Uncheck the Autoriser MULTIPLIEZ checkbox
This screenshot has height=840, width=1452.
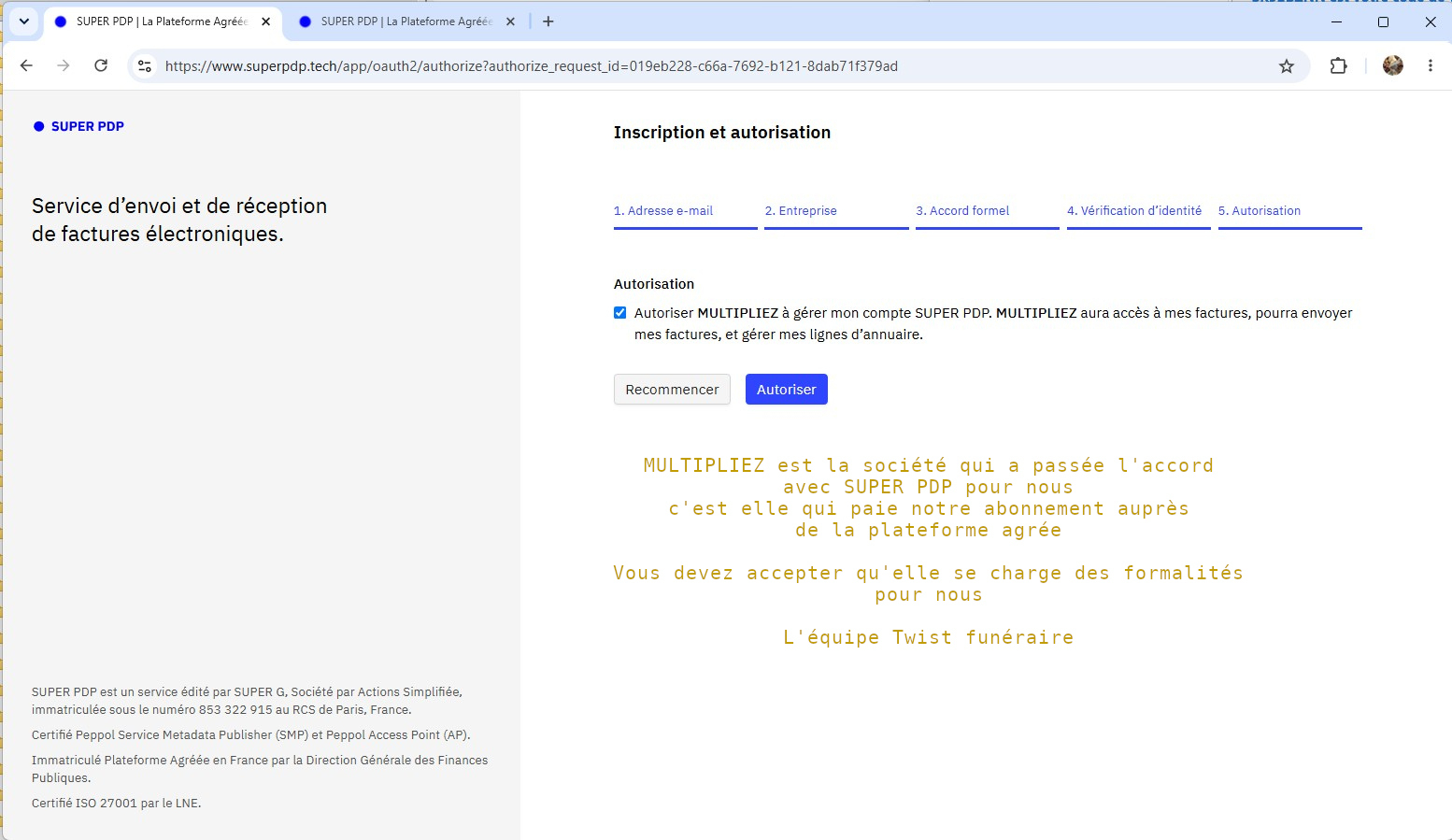(620, 313)
